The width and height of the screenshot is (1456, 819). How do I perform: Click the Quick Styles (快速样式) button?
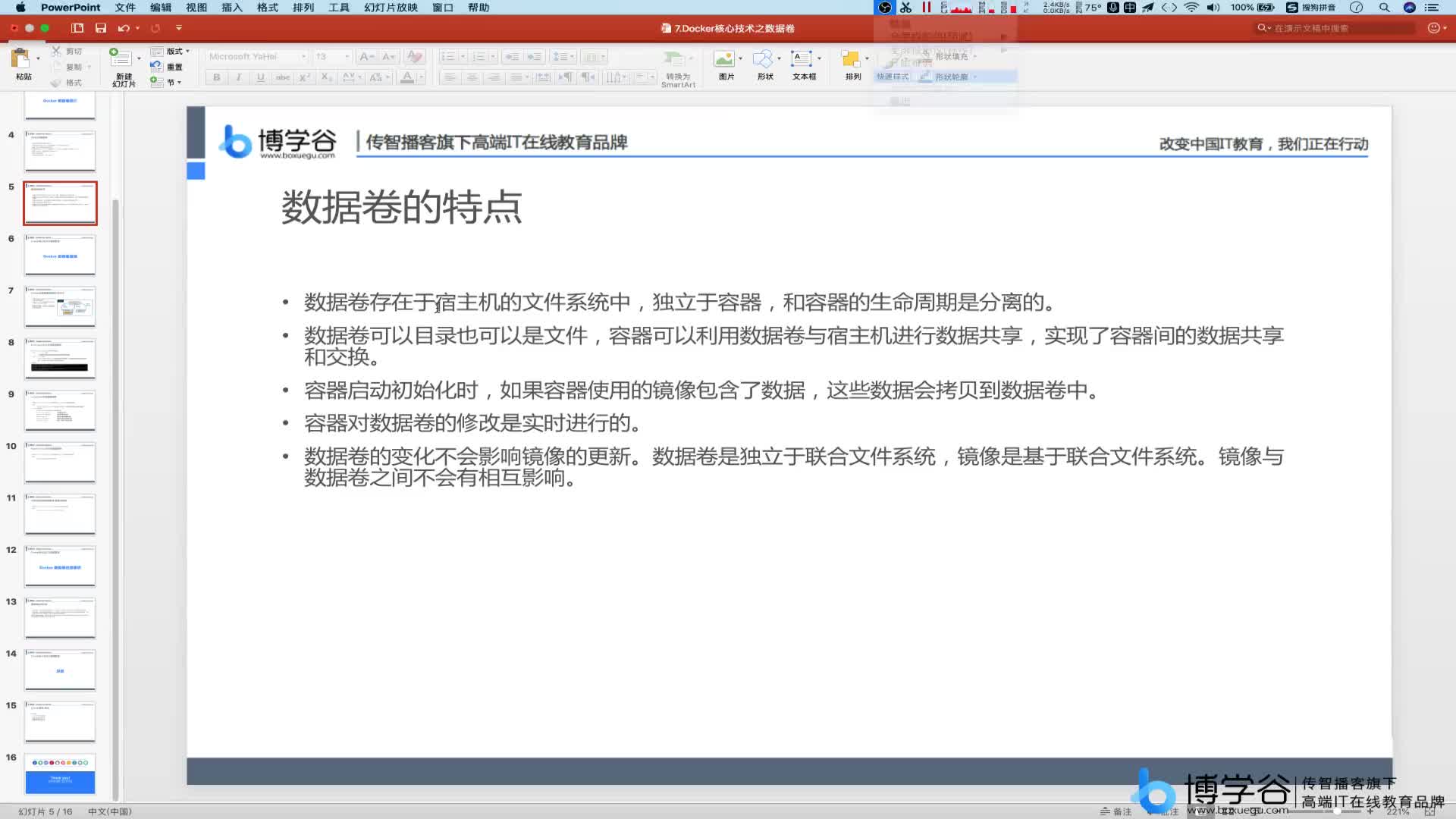coord(893,77)
